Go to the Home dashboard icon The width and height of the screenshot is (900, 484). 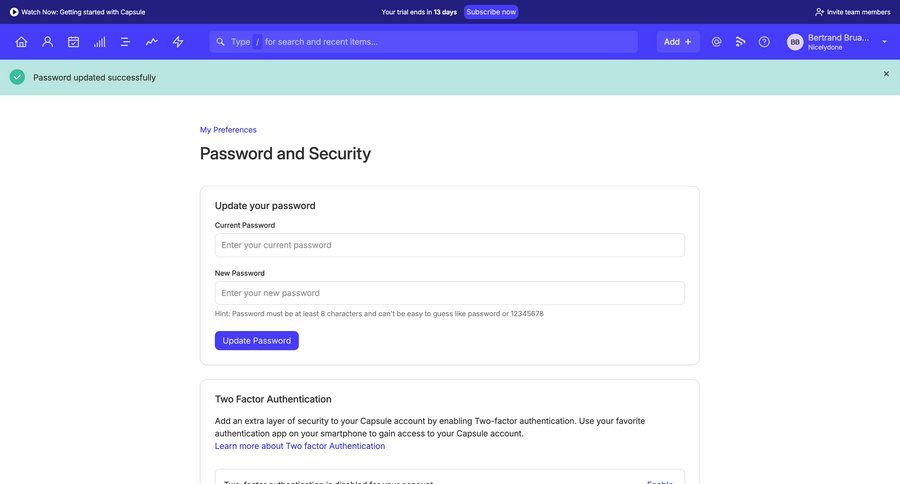[21, 42]
